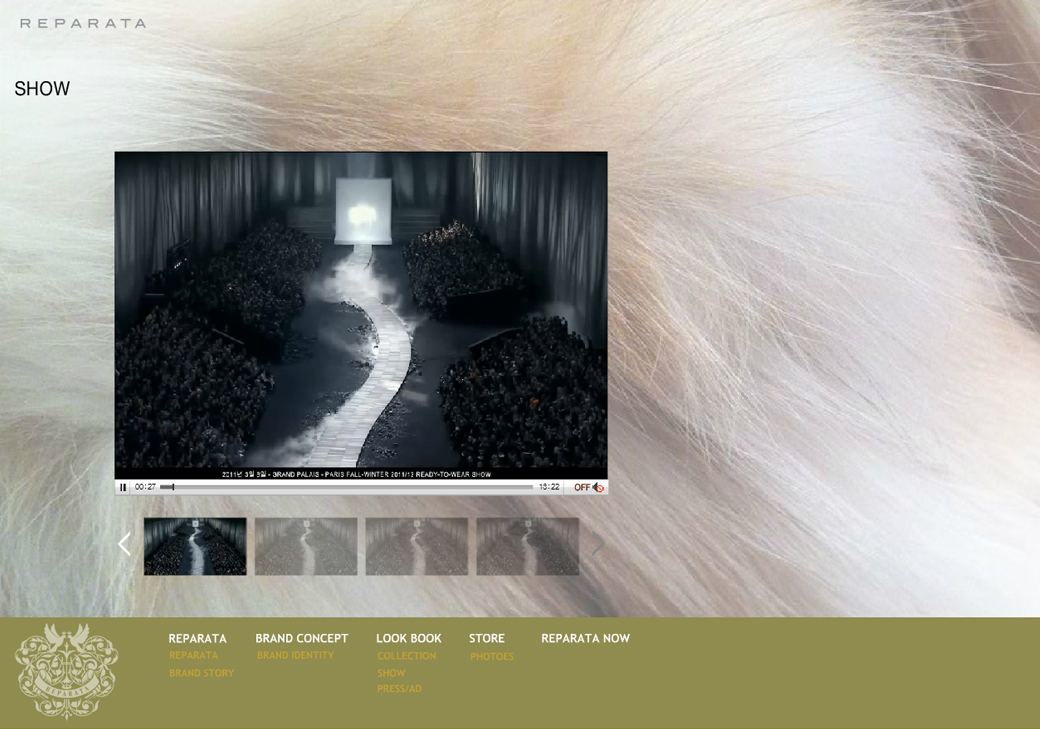Click the video progress seek bar

[x=350, y=487]
